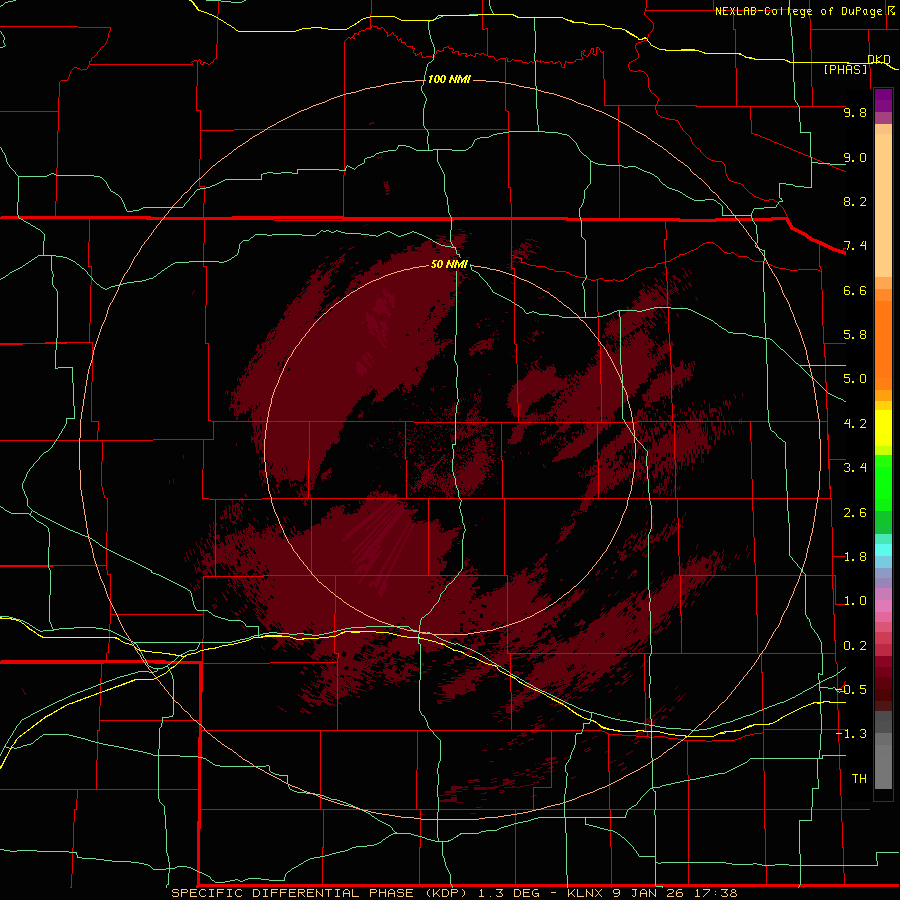The image size is (900, 900).
Task: Pick the cyan color band in legend
Action: click(x=883, y=550)
